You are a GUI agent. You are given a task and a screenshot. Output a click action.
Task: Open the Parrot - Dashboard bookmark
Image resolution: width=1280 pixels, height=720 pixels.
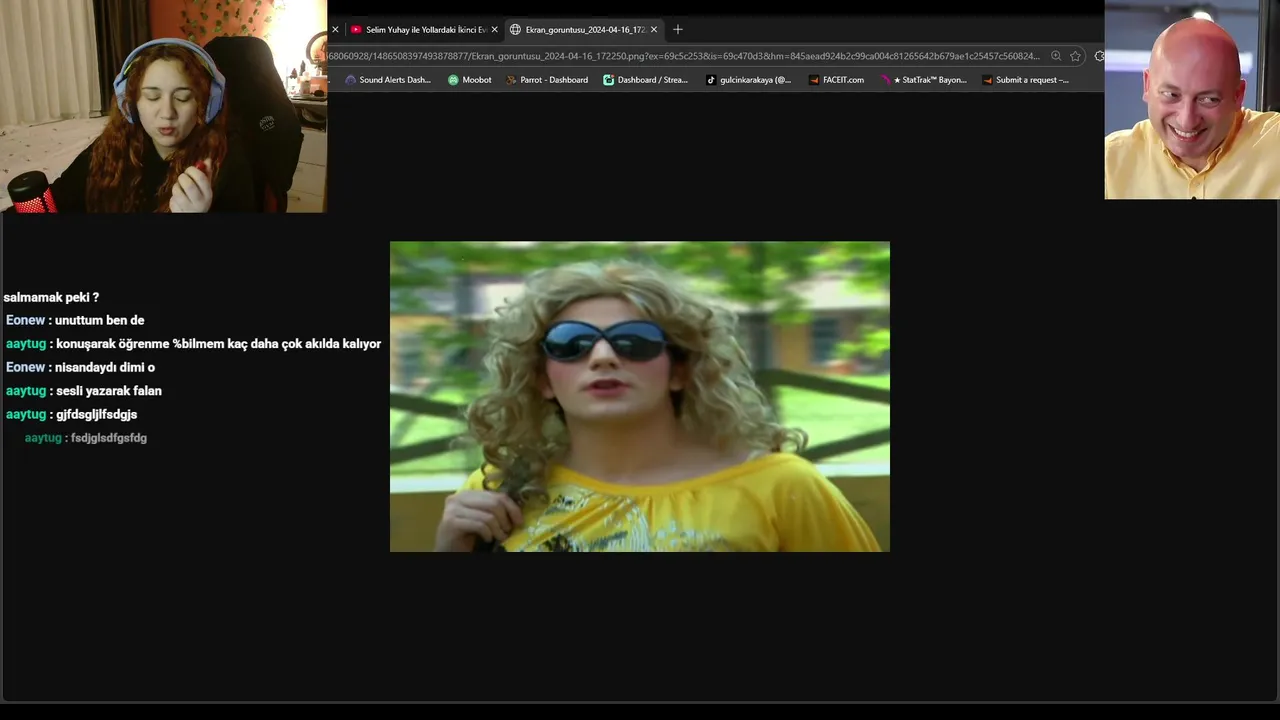pos(548,80)
